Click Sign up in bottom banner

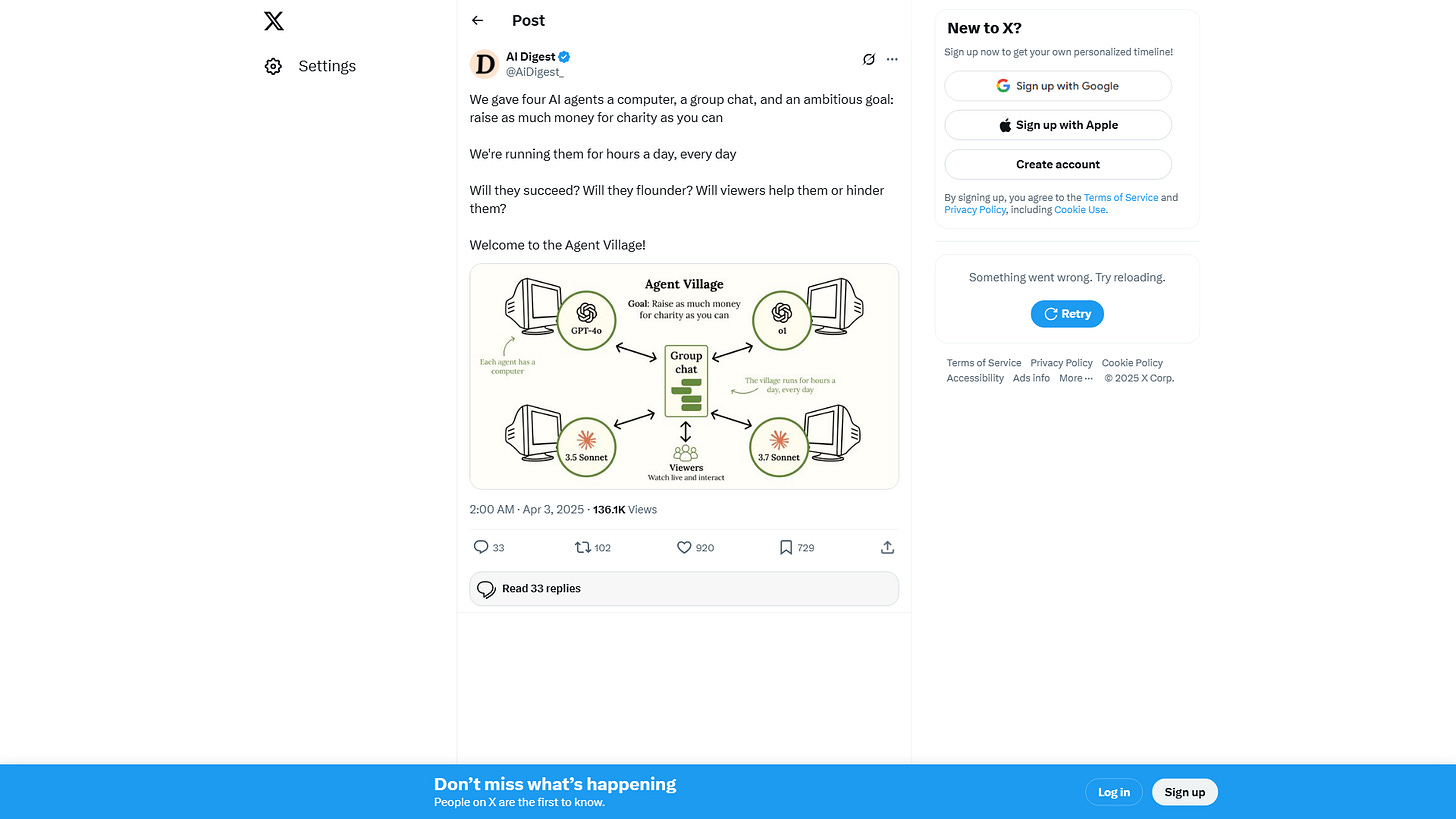[1185, 792]
